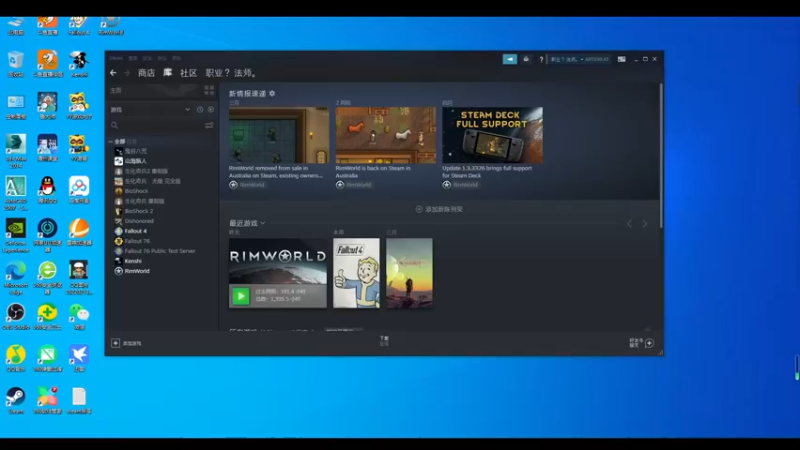Select BioShock in the game list
Viewport: 800px width, 450px height.
click(x=136, y=191)
